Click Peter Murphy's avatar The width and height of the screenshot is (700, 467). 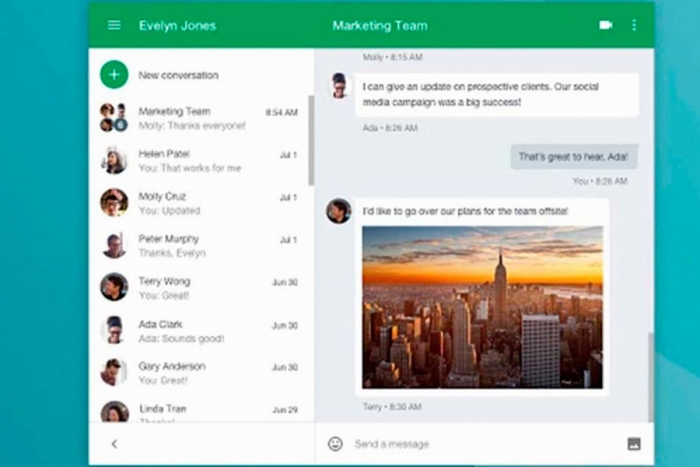[x=114, y=245]
